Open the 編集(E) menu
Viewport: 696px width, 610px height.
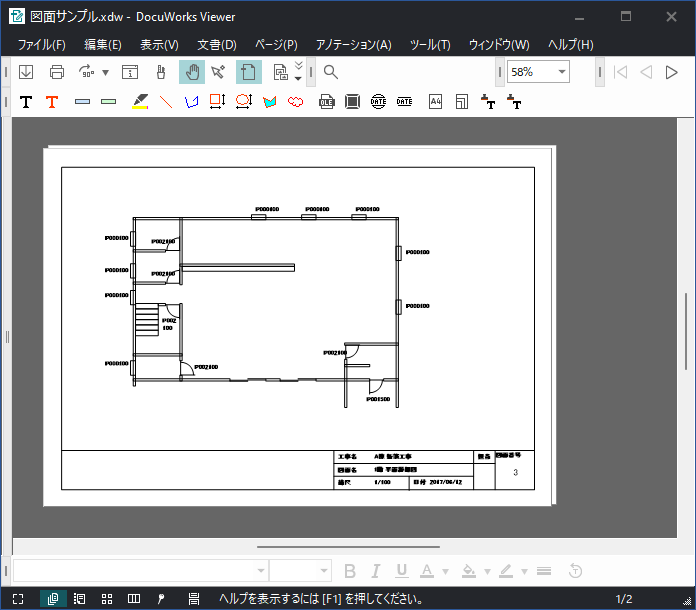[x=103, y=45]
